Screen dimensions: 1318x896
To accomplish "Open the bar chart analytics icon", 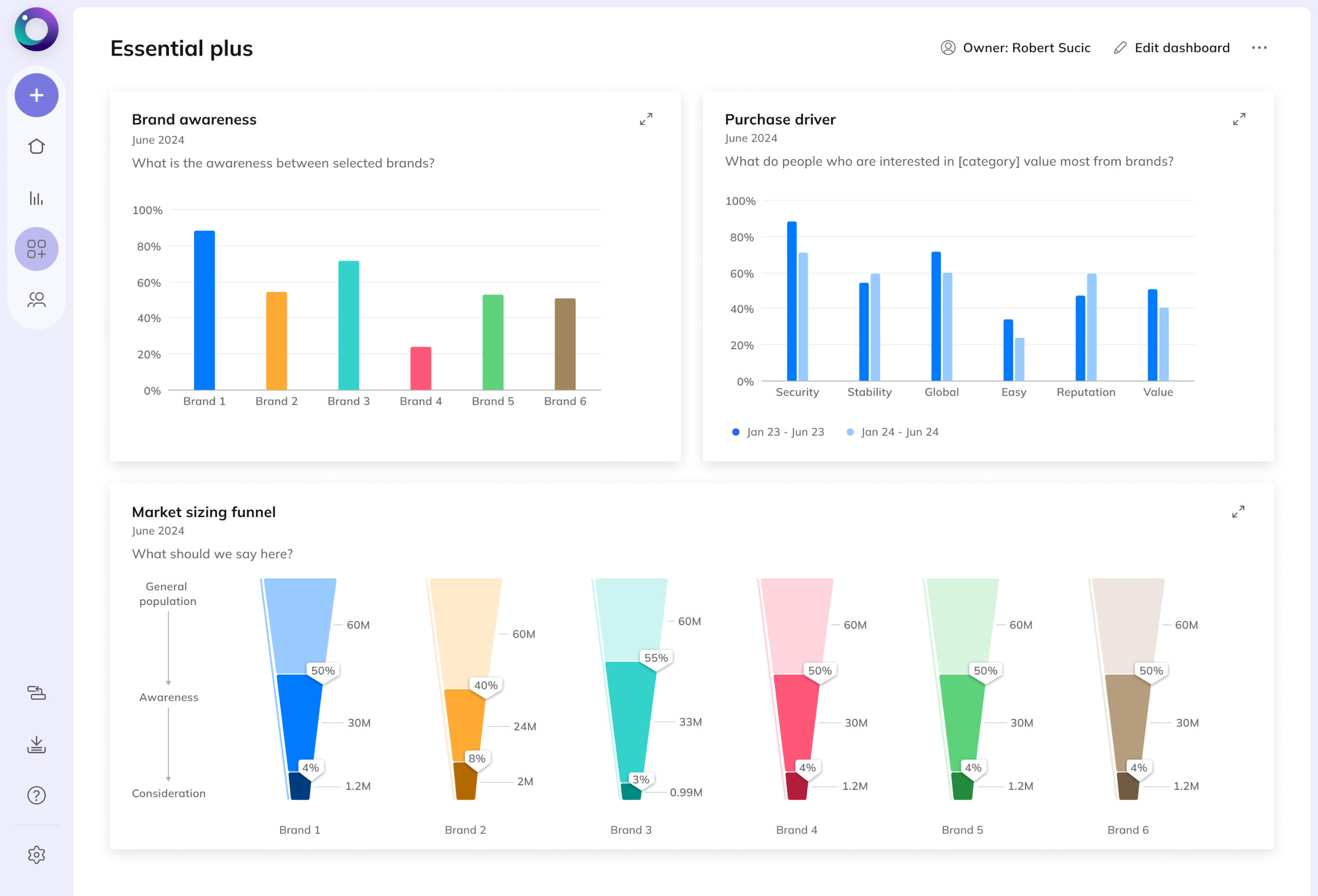I will (36, 198).
